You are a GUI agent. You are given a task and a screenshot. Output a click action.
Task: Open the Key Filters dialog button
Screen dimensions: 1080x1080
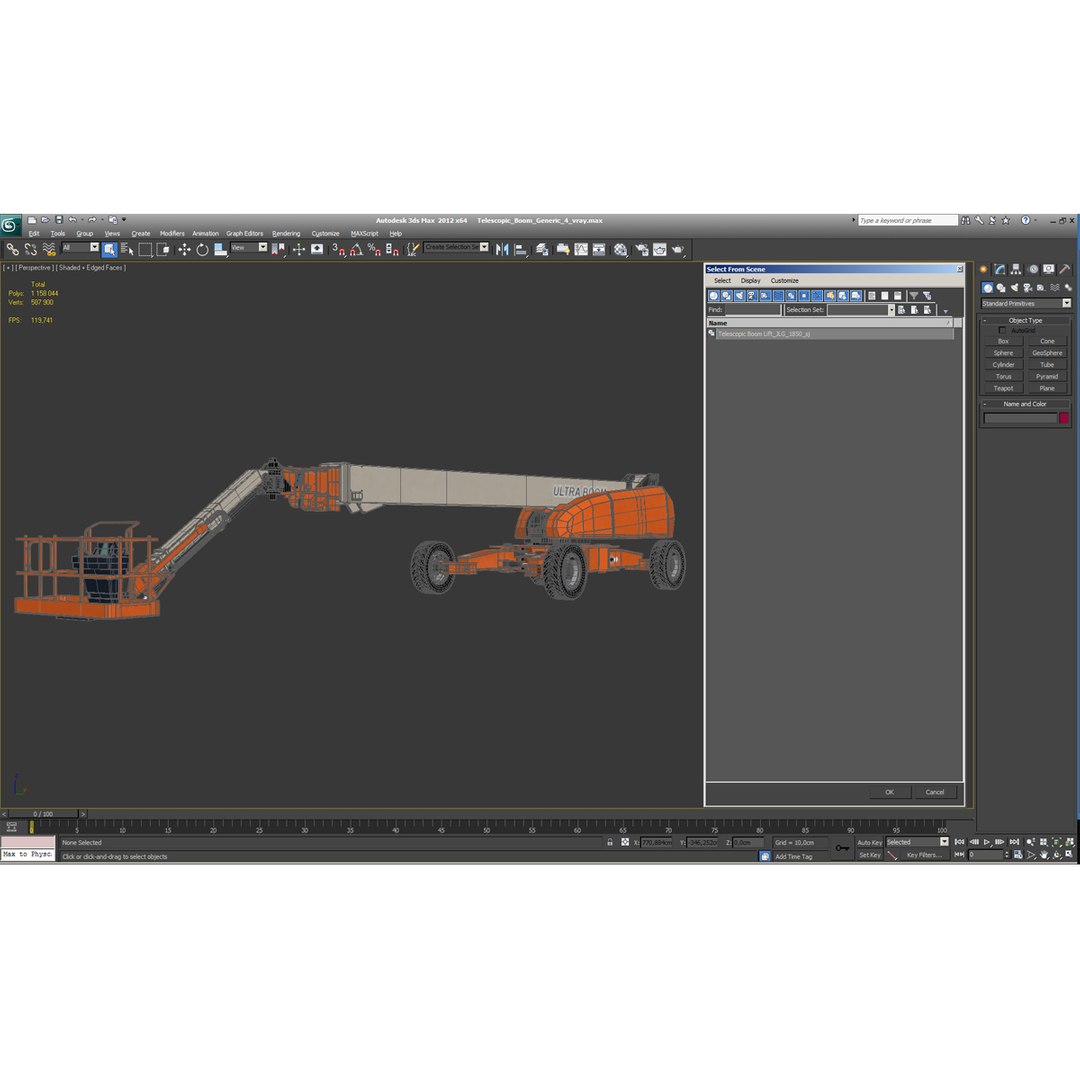[924, 855]
